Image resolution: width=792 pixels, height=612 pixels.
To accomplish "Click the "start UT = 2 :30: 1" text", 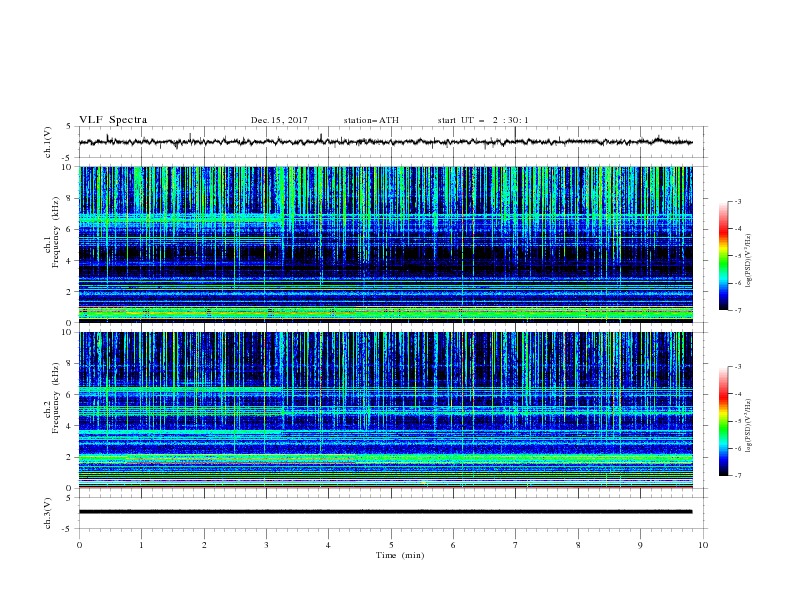I will point(483,120).
